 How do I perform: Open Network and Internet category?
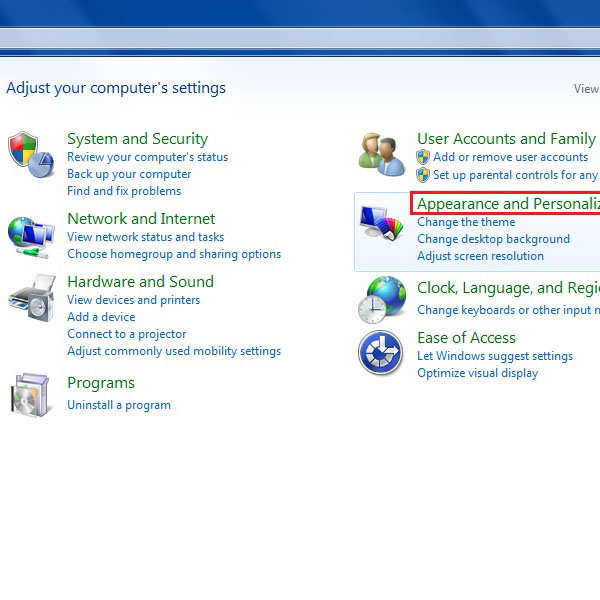[x=141, y=219]
